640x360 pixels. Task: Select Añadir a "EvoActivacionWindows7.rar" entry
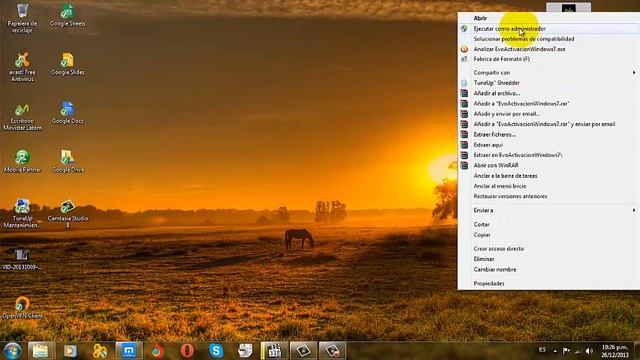pyautogui.click(x=548, y=104)
